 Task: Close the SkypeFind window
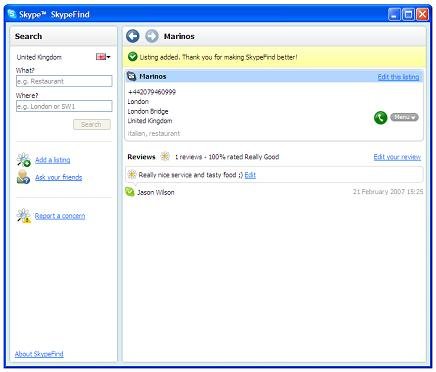(x=423, y=14)
